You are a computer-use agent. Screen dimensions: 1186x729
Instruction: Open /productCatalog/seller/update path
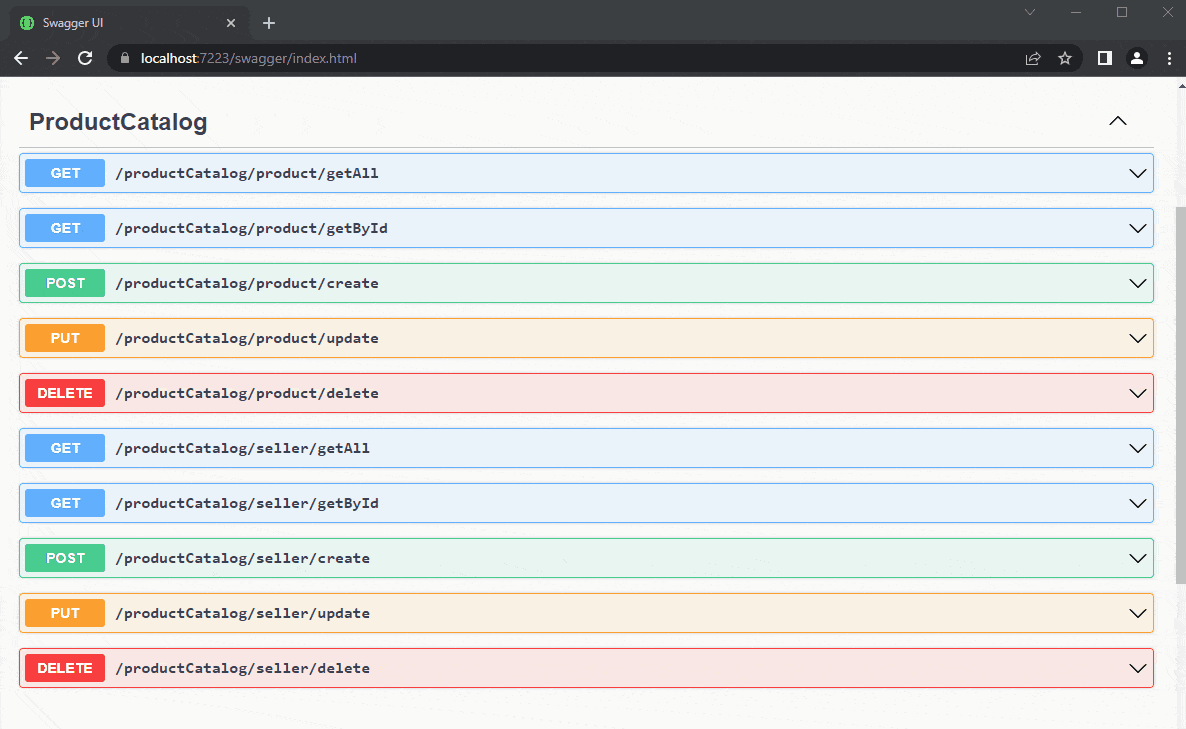(242, 613)
